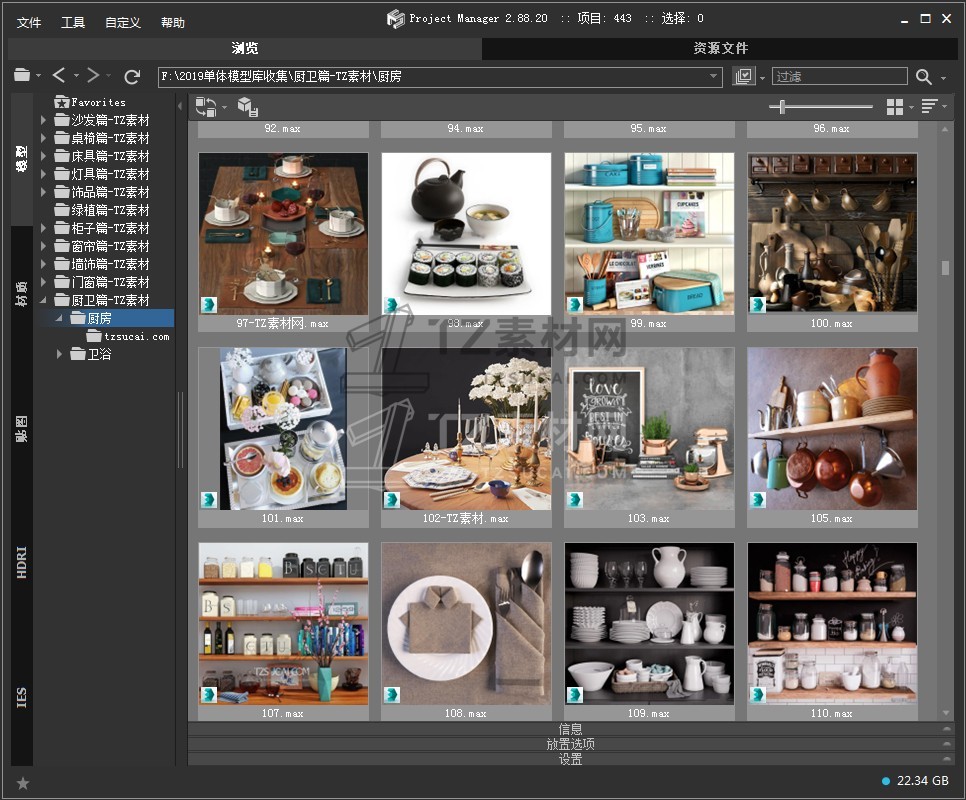
Task: Collapse the 厨卫篇-TZ素材 folder
Action: click(44, 300)
